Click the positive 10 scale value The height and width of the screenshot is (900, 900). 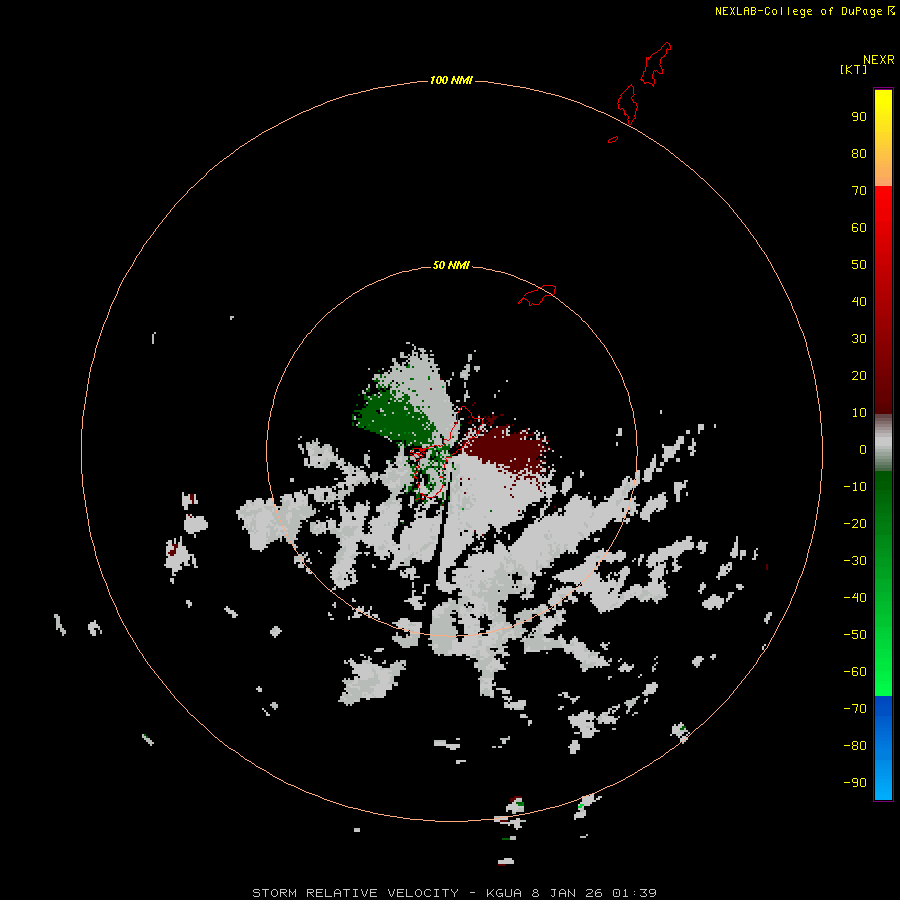coord(859,413)
